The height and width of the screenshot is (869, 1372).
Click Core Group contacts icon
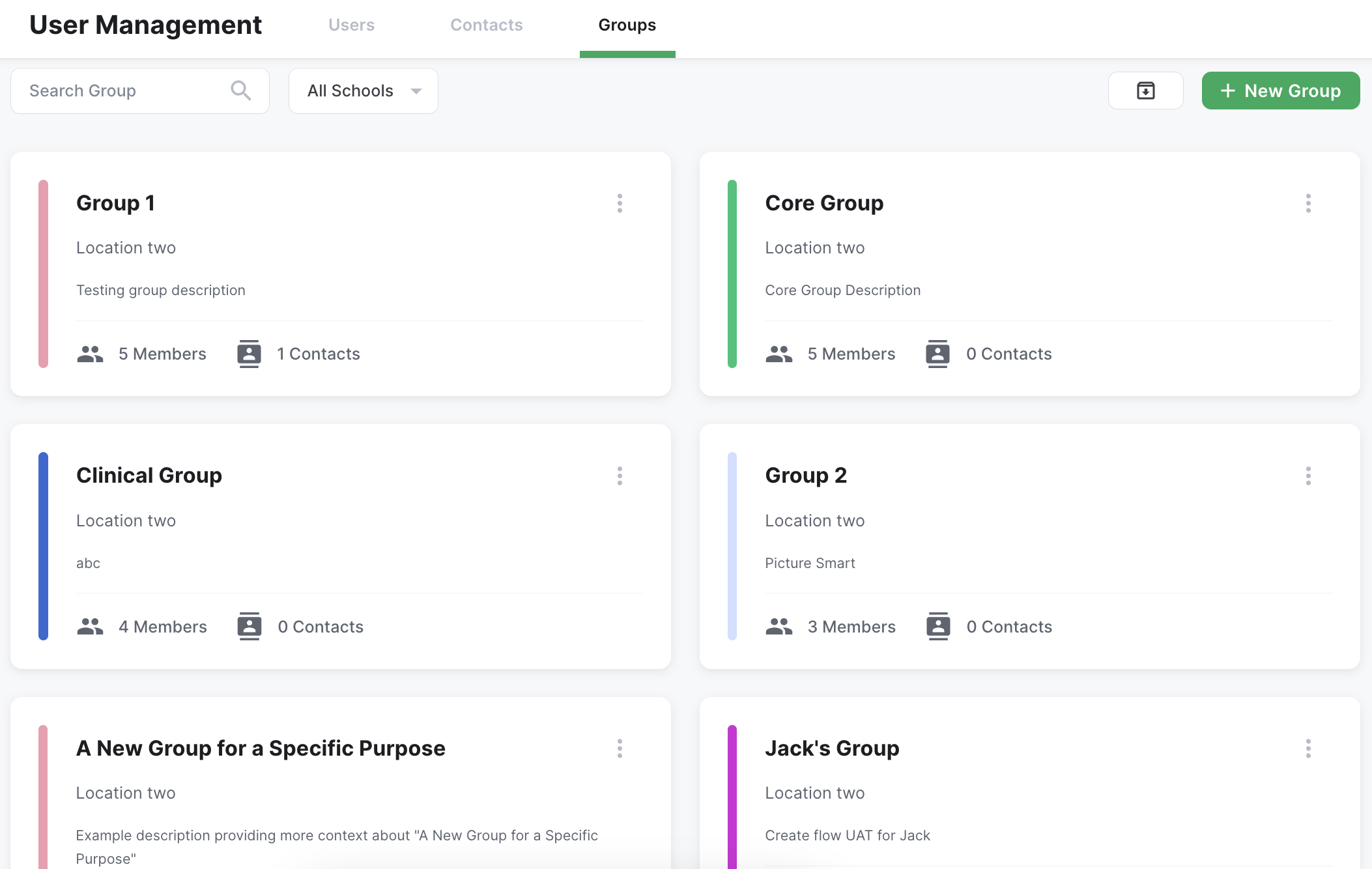938,354
